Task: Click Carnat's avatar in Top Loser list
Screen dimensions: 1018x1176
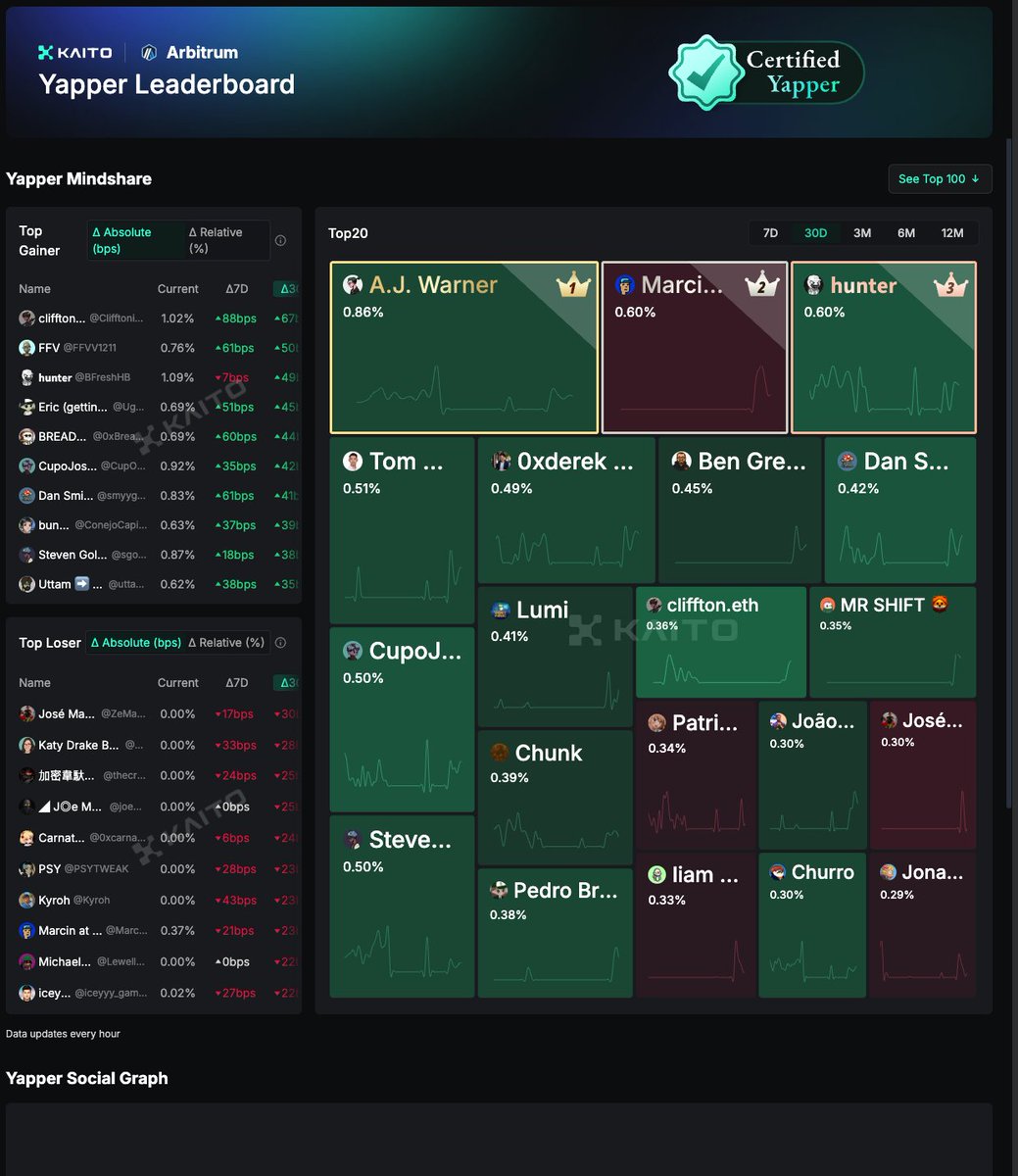Action: (x=27, y=838)
